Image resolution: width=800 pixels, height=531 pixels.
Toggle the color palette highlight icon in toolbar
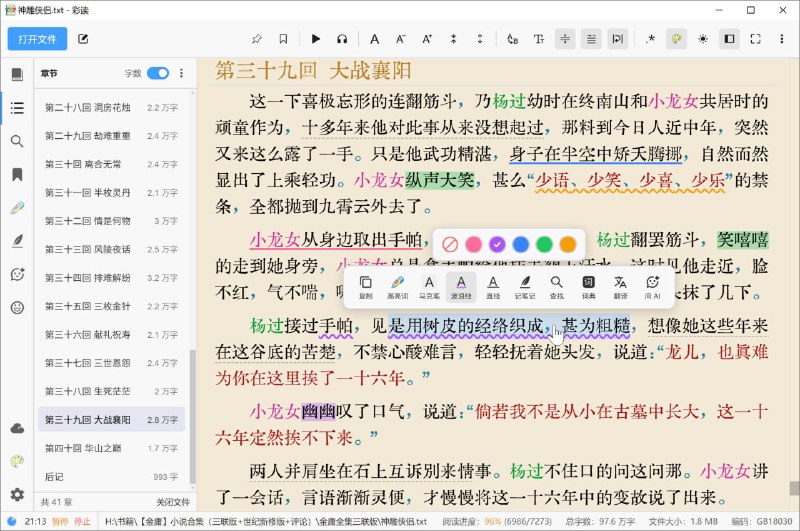coord(677,39)
